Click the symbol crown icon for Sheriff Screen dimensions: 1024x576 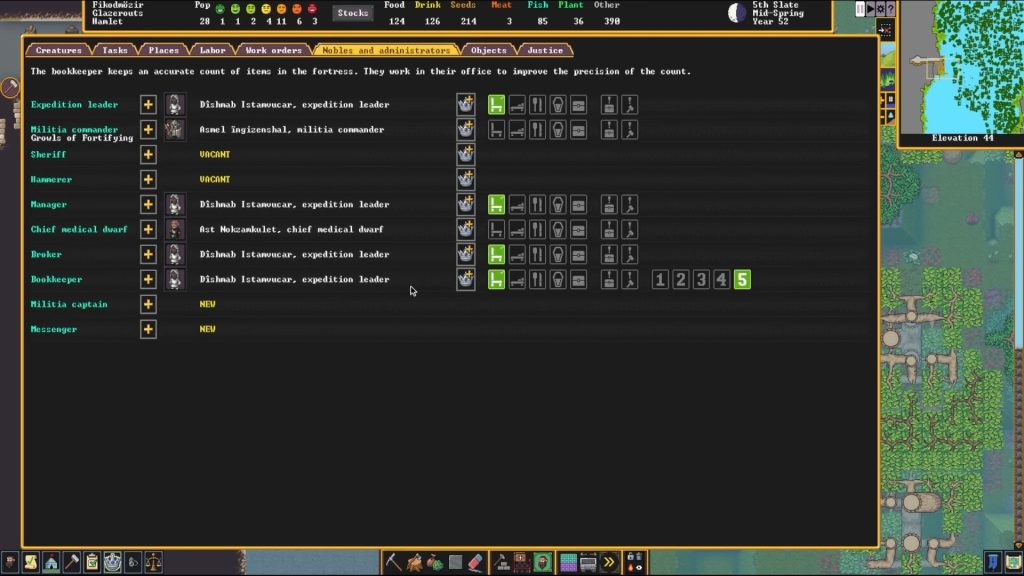coord(466,154)
